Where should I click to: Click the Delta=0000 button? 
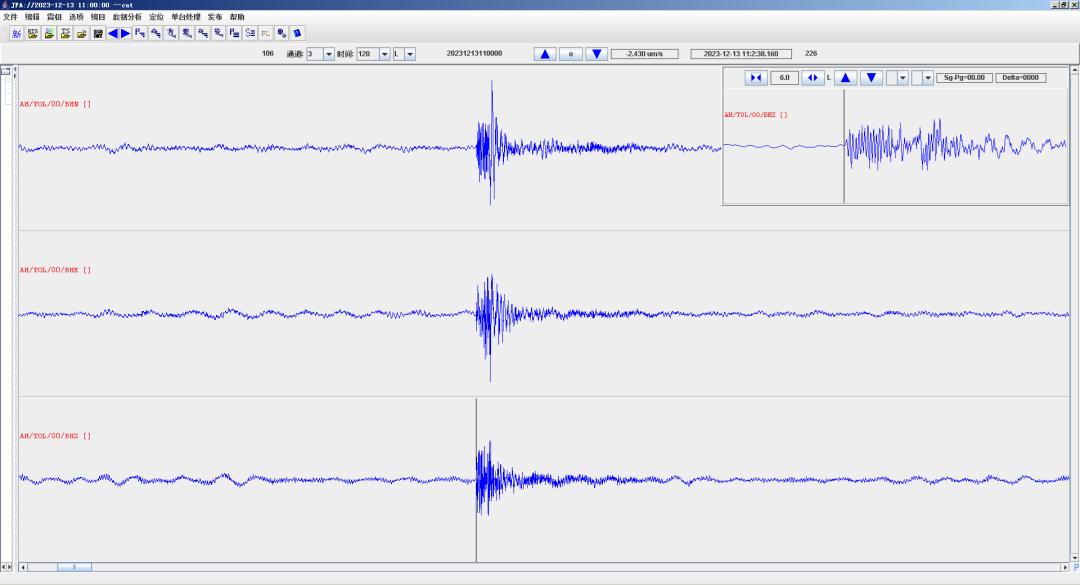(1020, 78)
